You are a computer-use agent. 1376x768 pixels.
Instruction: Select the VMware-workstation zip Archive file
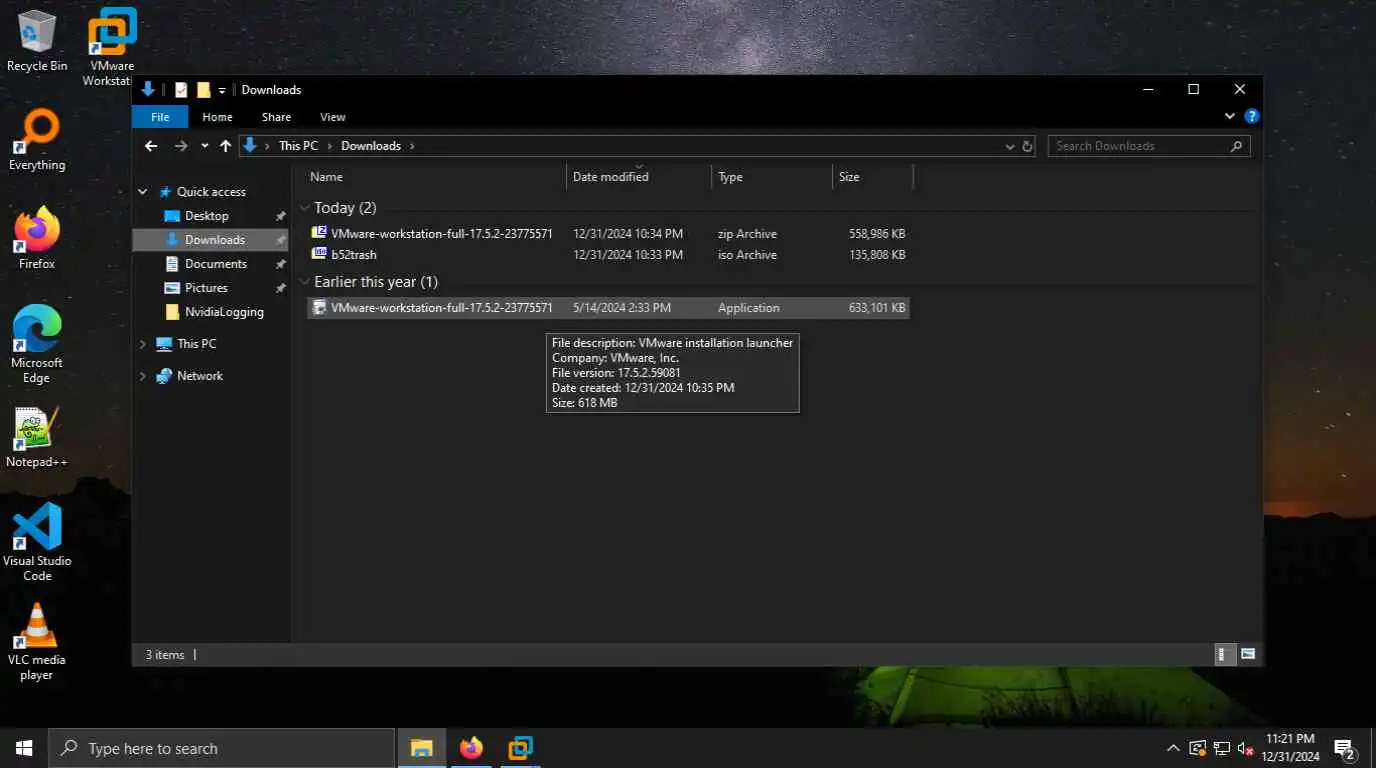click(x=608, y=234)
